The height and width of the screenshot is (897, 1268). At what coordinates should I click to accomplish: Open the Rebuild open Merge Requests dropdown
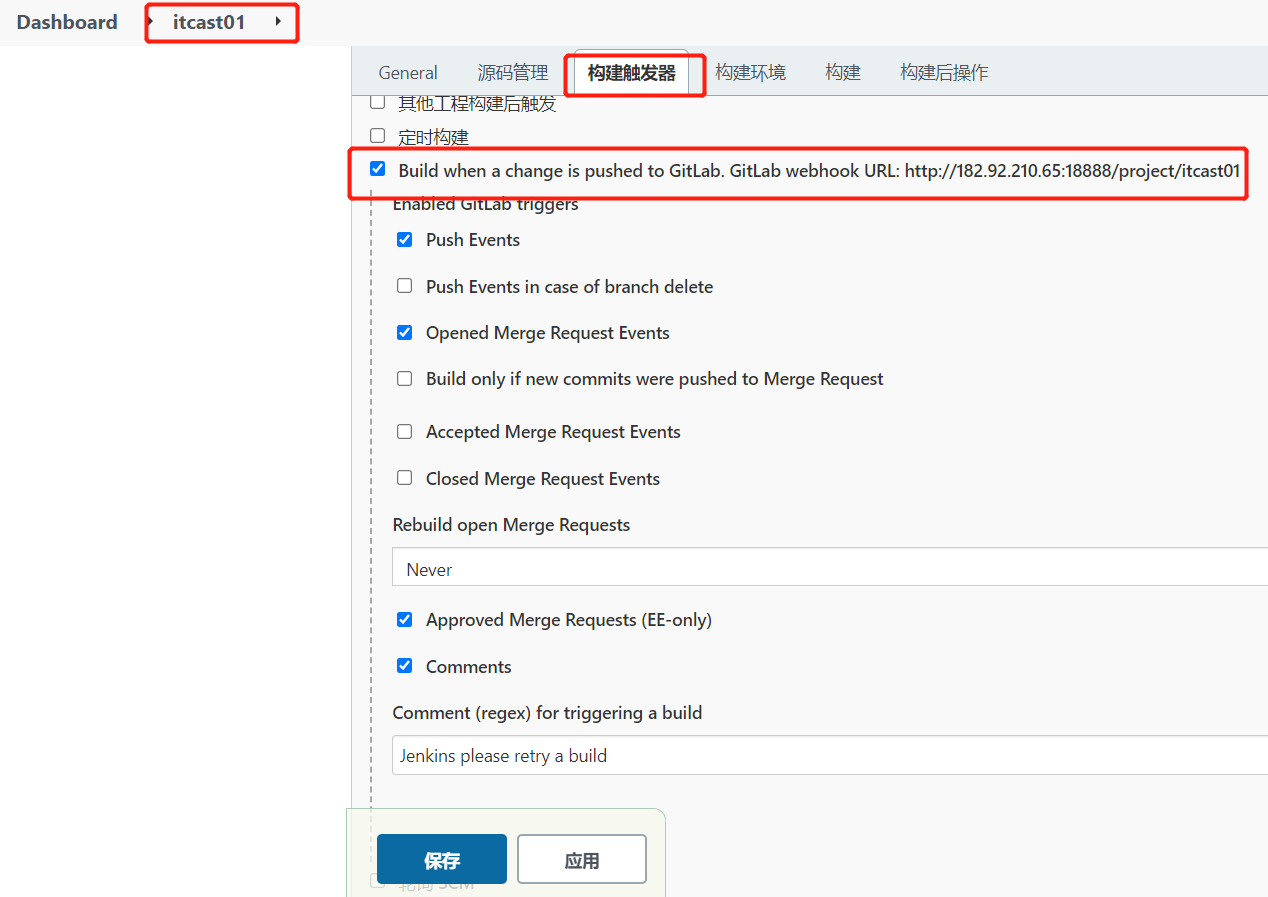coord(830,567)
